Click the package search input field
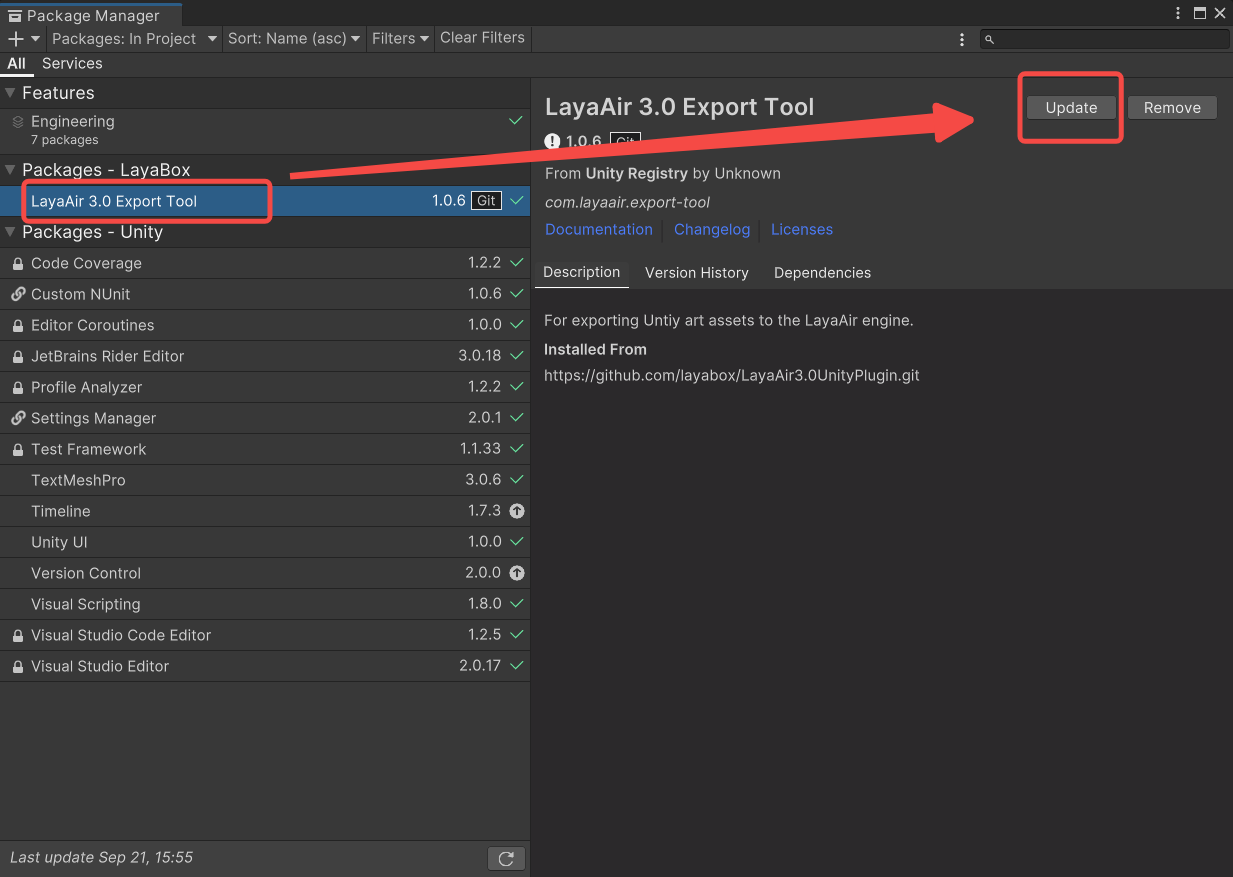Screen dimensions: 1233x877 click(1110, 39)
